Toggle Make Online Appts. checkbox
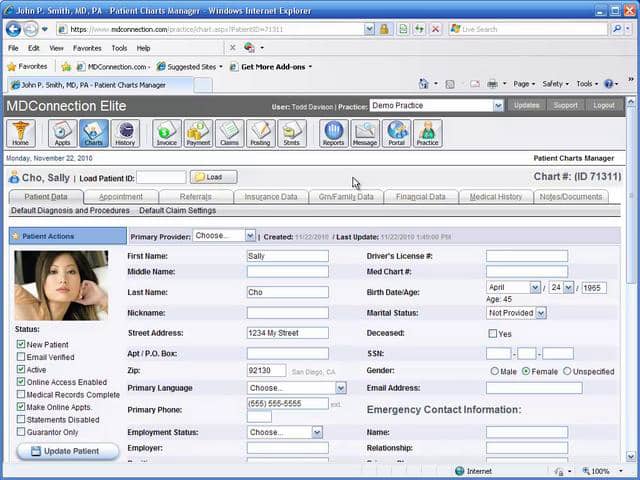Screen dimensions: 640x480 click(21, 407)
